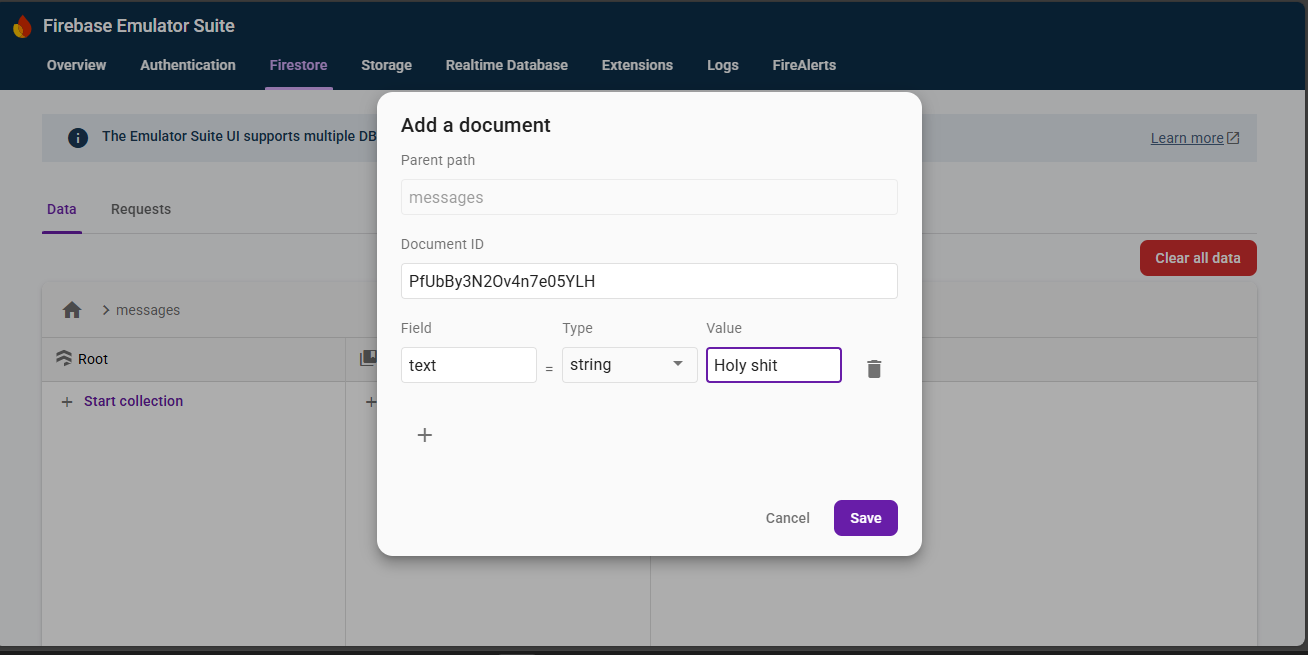Click the Firebase flame logo
Image resolution: width=1308 pixels, height=655 pixels.
22,25
